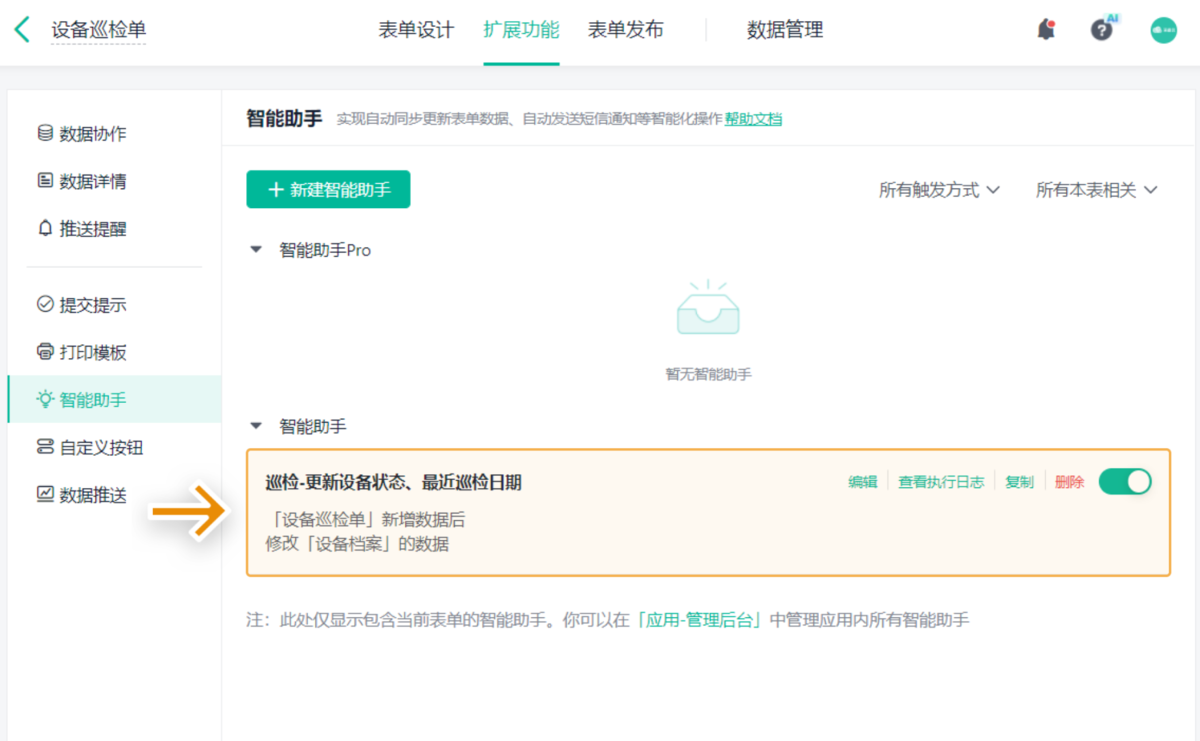Click the 自定义按钮 icon in sidebar
Image resolution: width=1200 pixels, height=741 pixels.
pyautogui.click(x=45, y=447)
